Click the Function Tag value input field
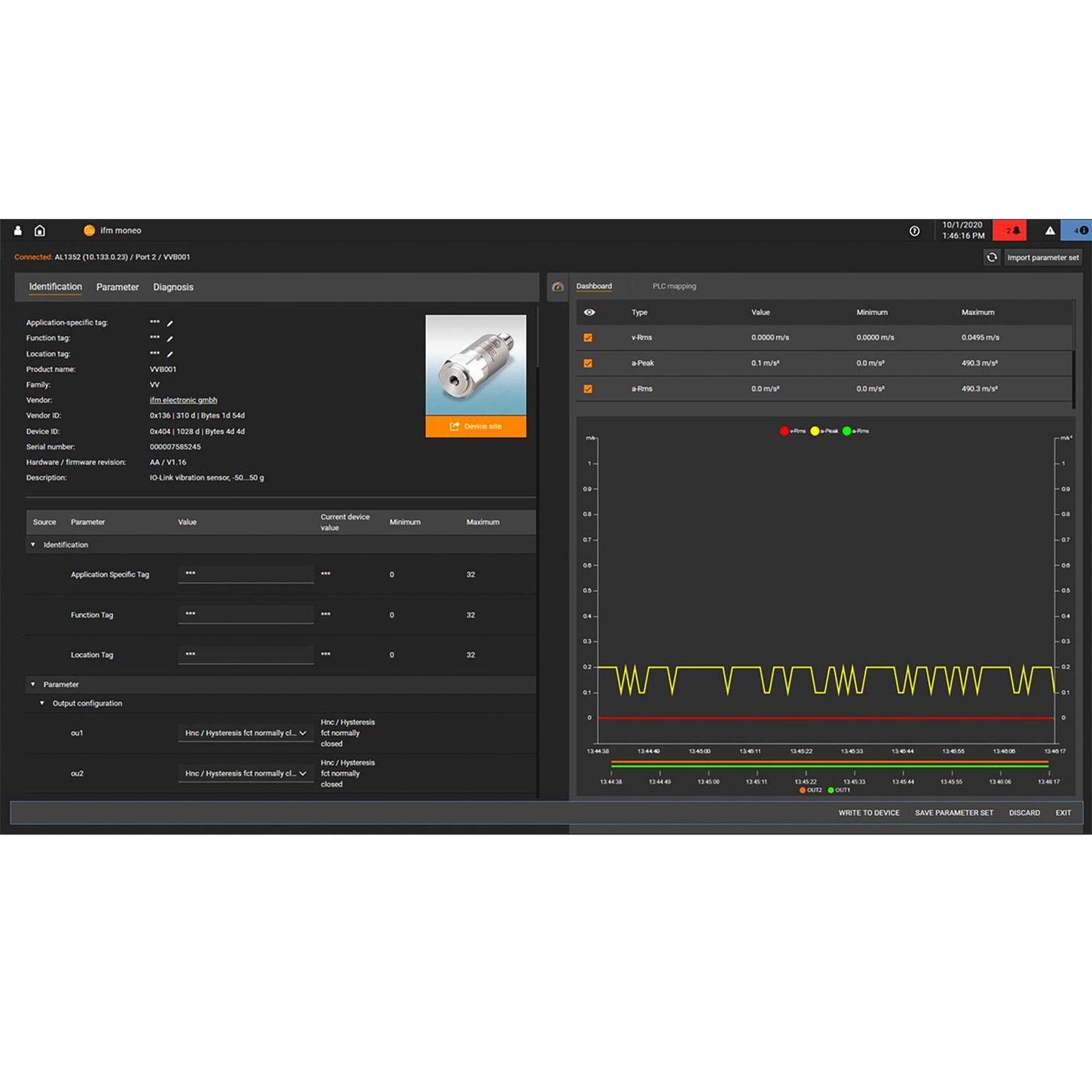1092x1092 pixels. (x=246, y=614)
